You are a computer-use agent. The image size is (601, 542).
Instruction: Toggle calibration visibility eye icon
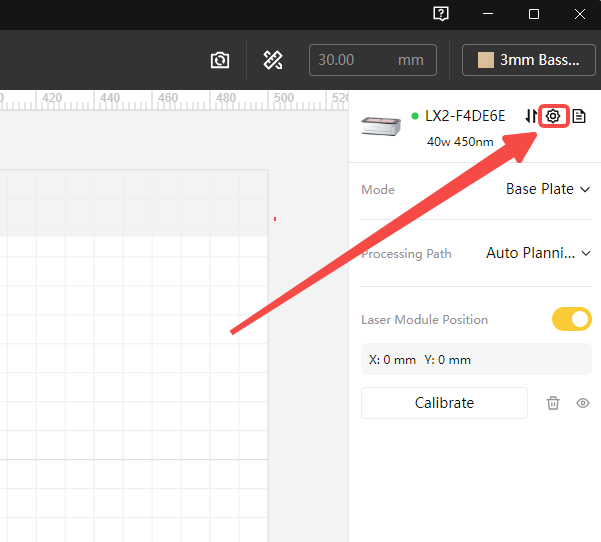pos(583,403)
